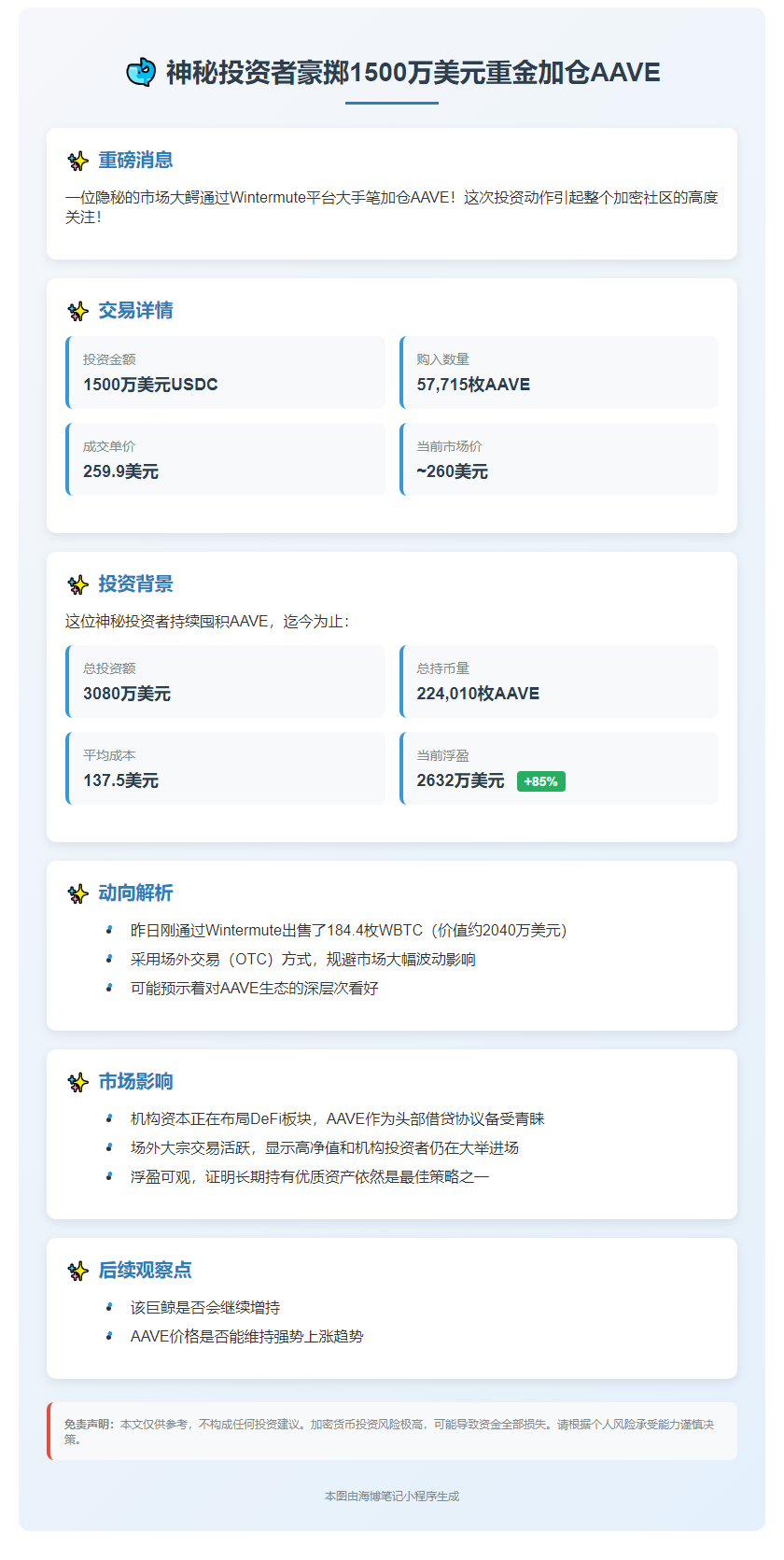Click the 成交单价 label

pos(109,446)
